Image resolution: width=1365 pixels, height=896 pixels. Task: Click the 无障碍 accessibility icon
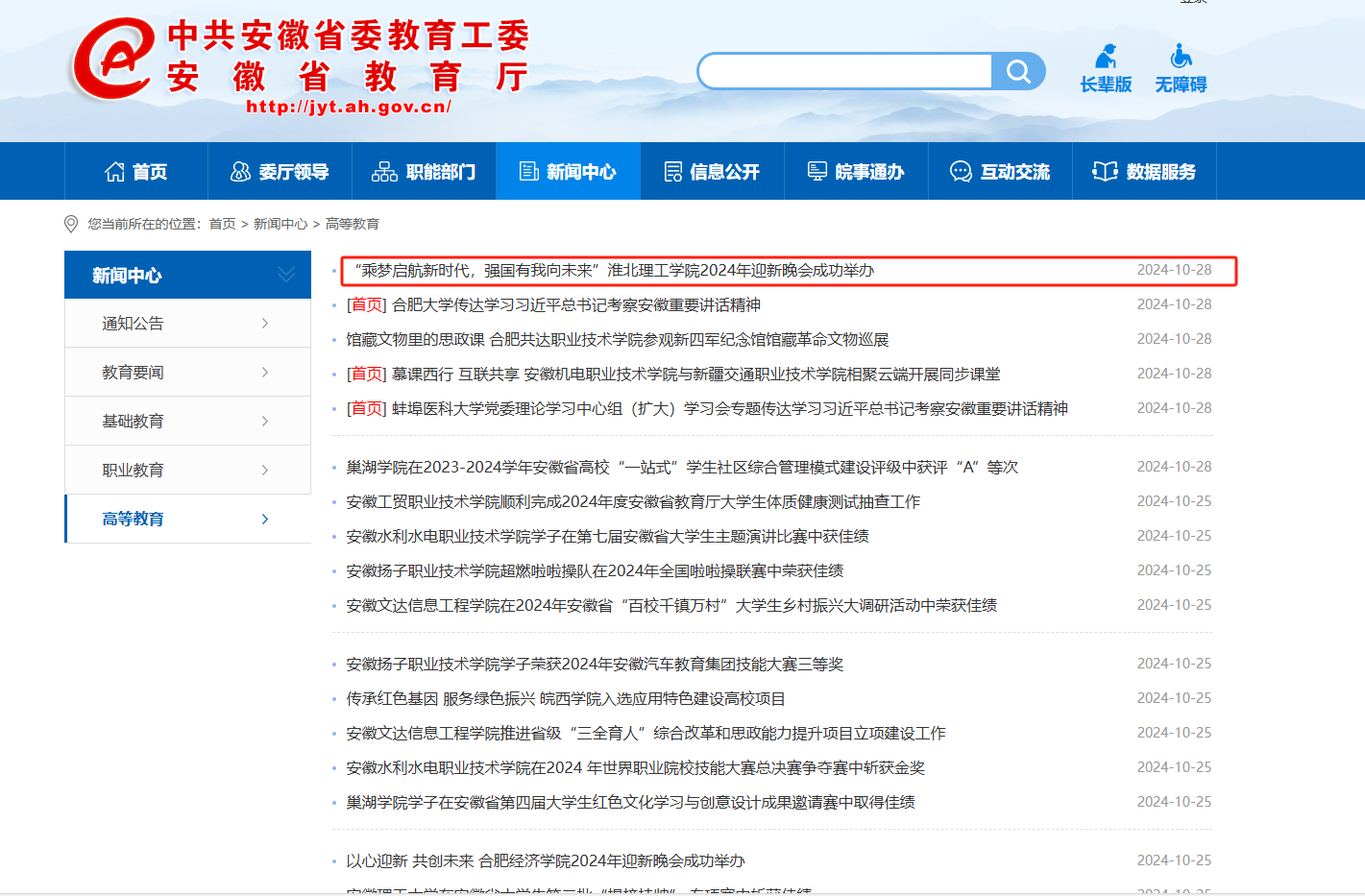click(1181, 57)
